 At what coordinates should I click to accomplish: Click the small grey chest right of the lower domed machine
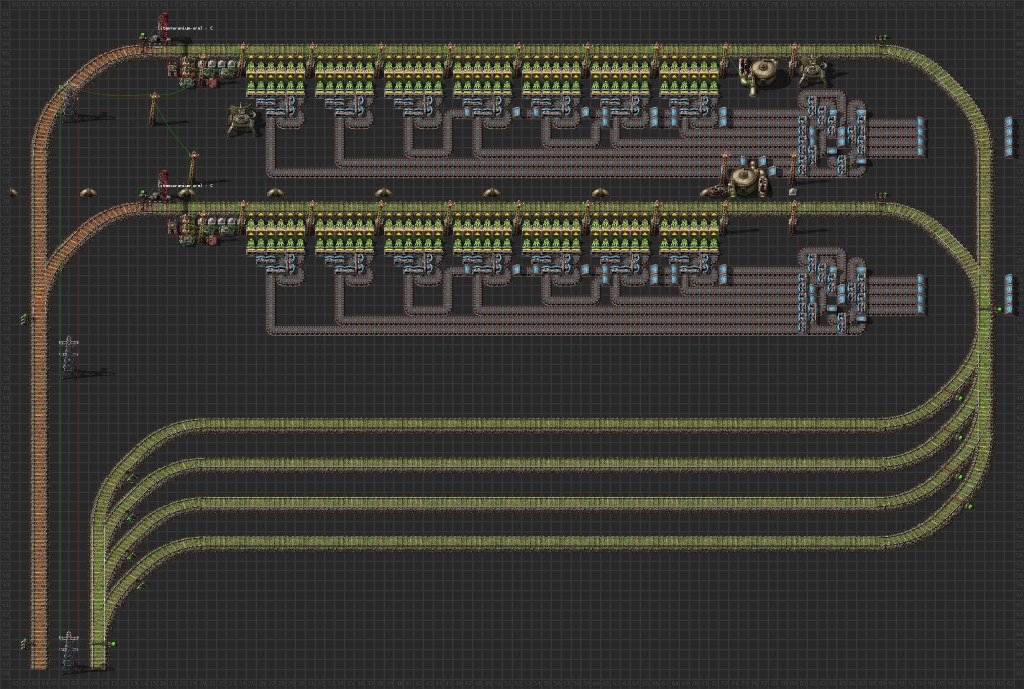pos(793,191)
